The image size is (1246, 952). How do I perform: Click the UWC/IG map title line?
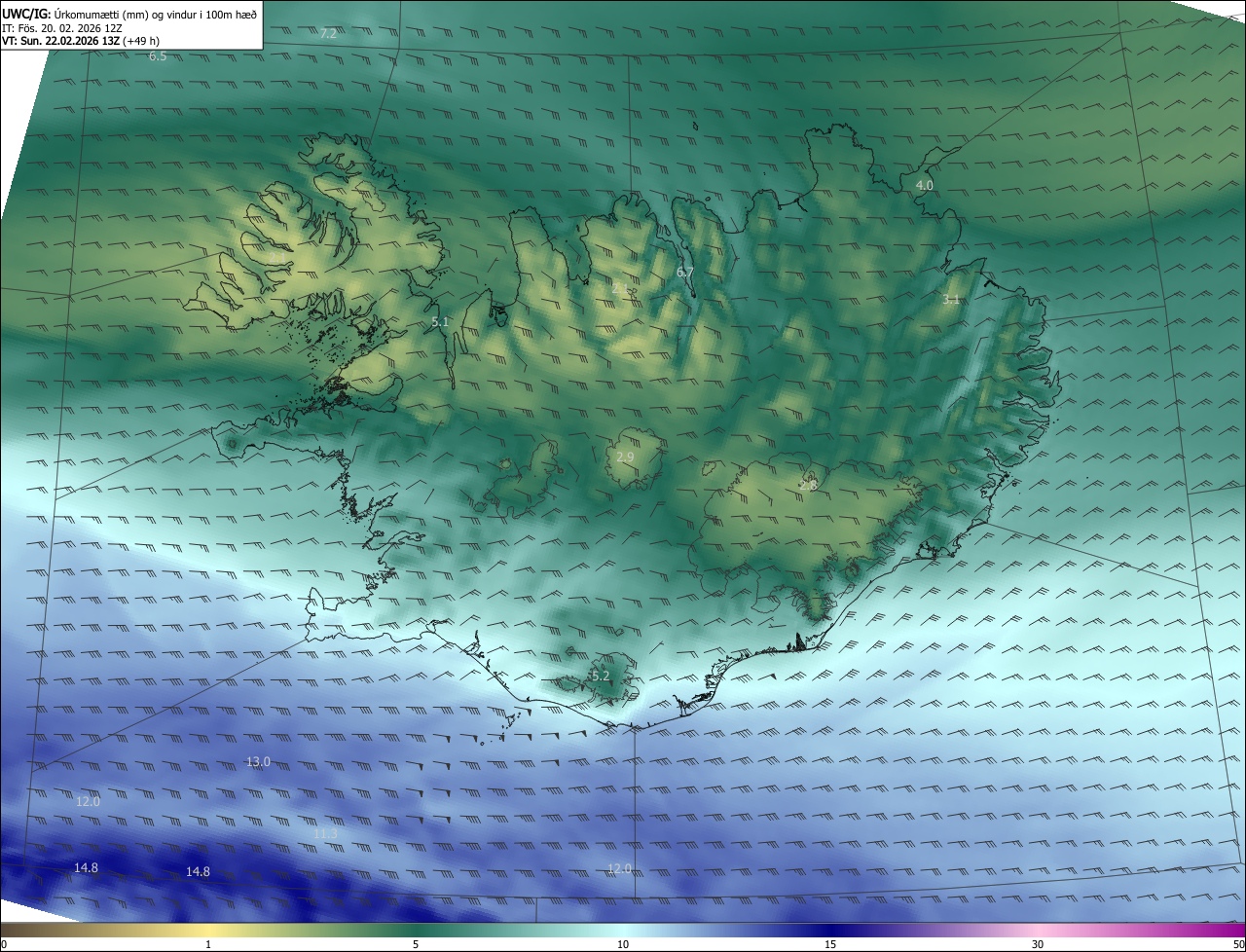129,14
